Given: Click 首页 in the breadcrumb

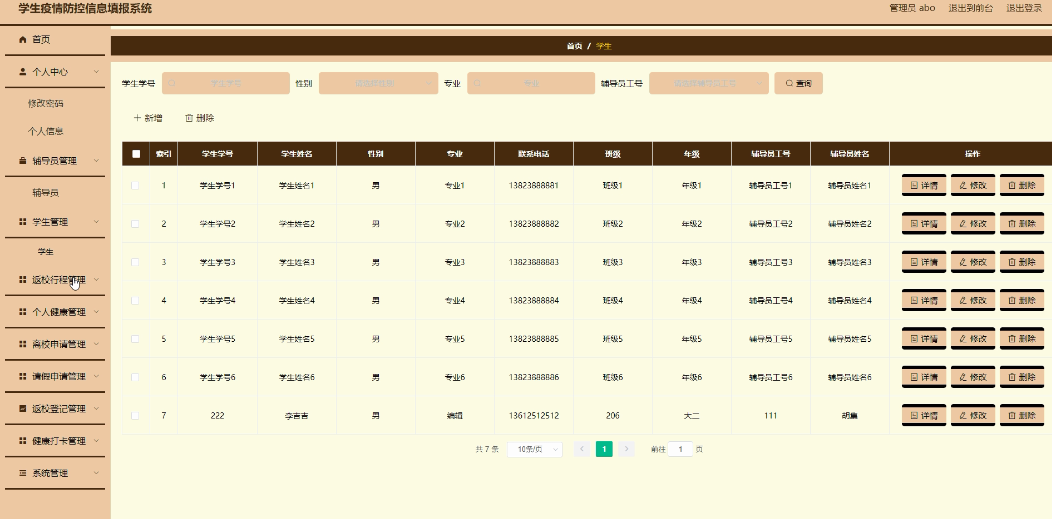Looking at the screenshot, I should [x=574, y=46].
